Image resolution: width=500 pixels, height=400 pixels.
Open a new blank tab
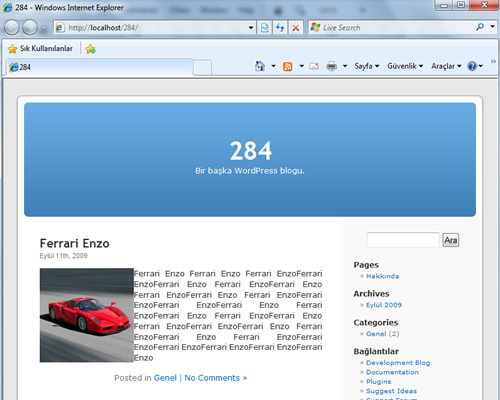pos(202,68)
